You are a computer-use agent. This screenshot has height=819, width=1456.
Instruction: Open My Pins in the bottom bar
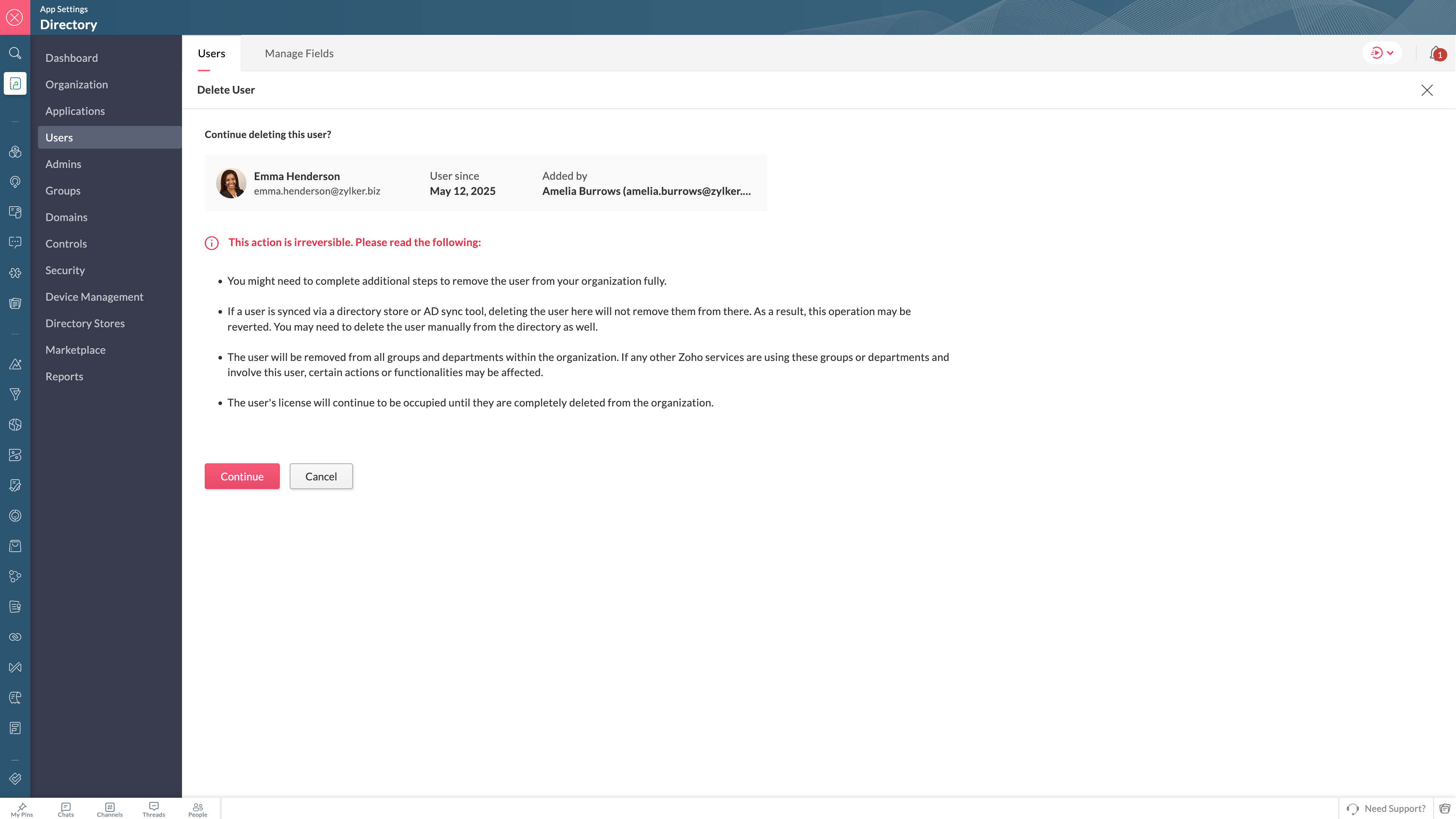tap(22, 810)
